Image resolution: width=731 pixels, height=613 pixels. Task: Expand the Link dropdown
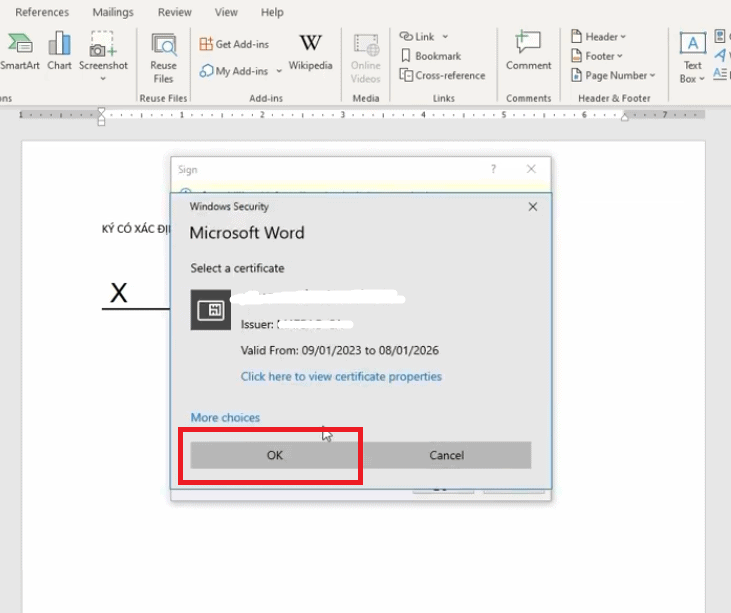(445, 36)
